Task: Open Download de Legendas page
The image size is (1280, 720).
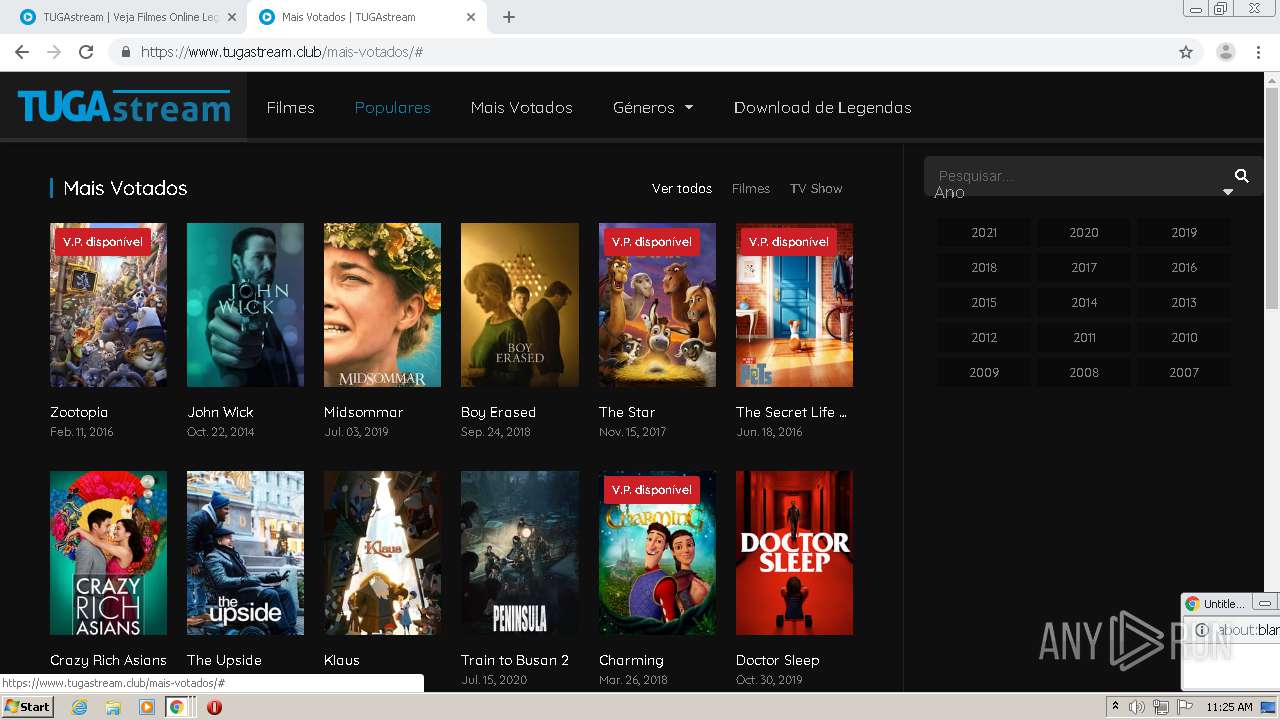Action: (823, 107)
